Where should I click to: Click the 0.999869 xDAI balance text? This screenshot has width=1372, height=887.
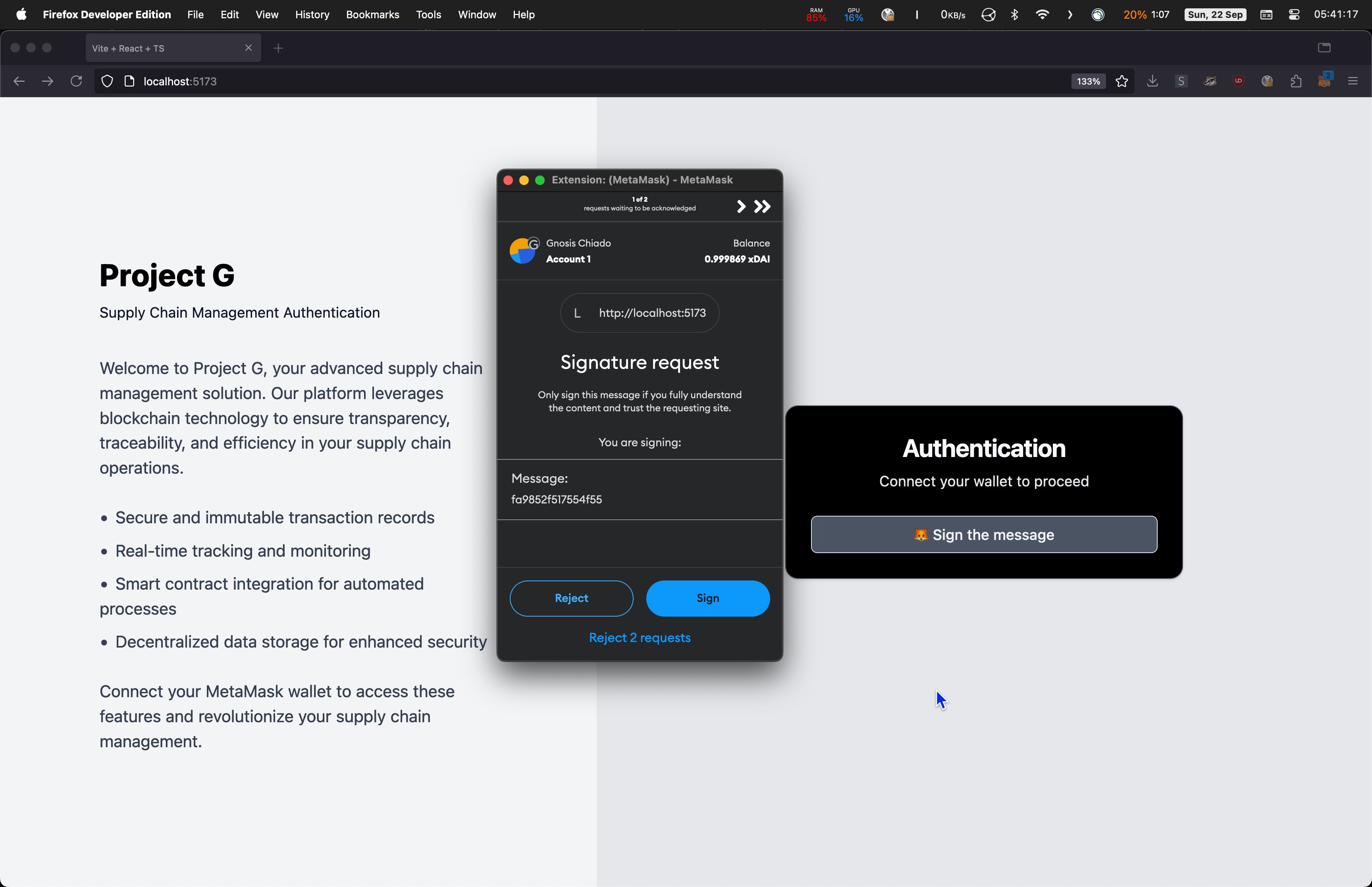pos(737,259)
